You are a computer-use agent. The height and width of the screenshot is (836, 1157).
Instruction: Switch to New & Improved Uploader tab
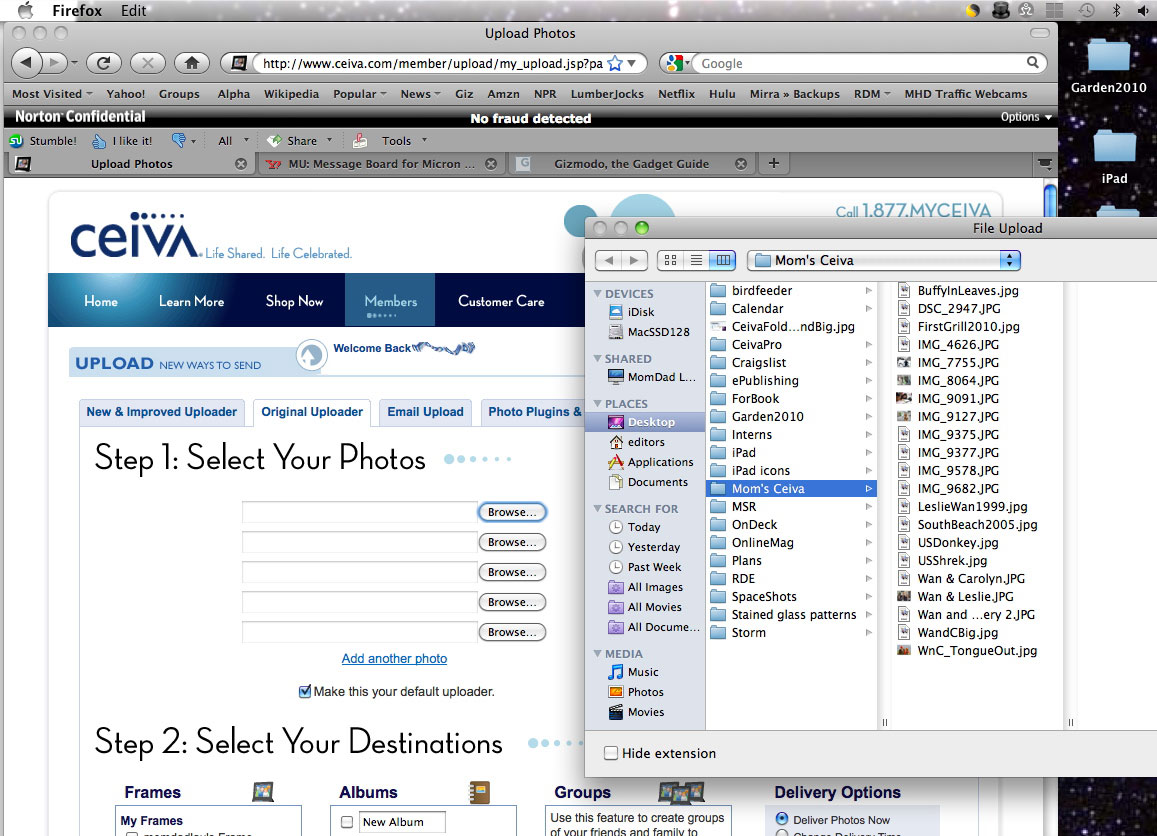(x=162, y=412)
